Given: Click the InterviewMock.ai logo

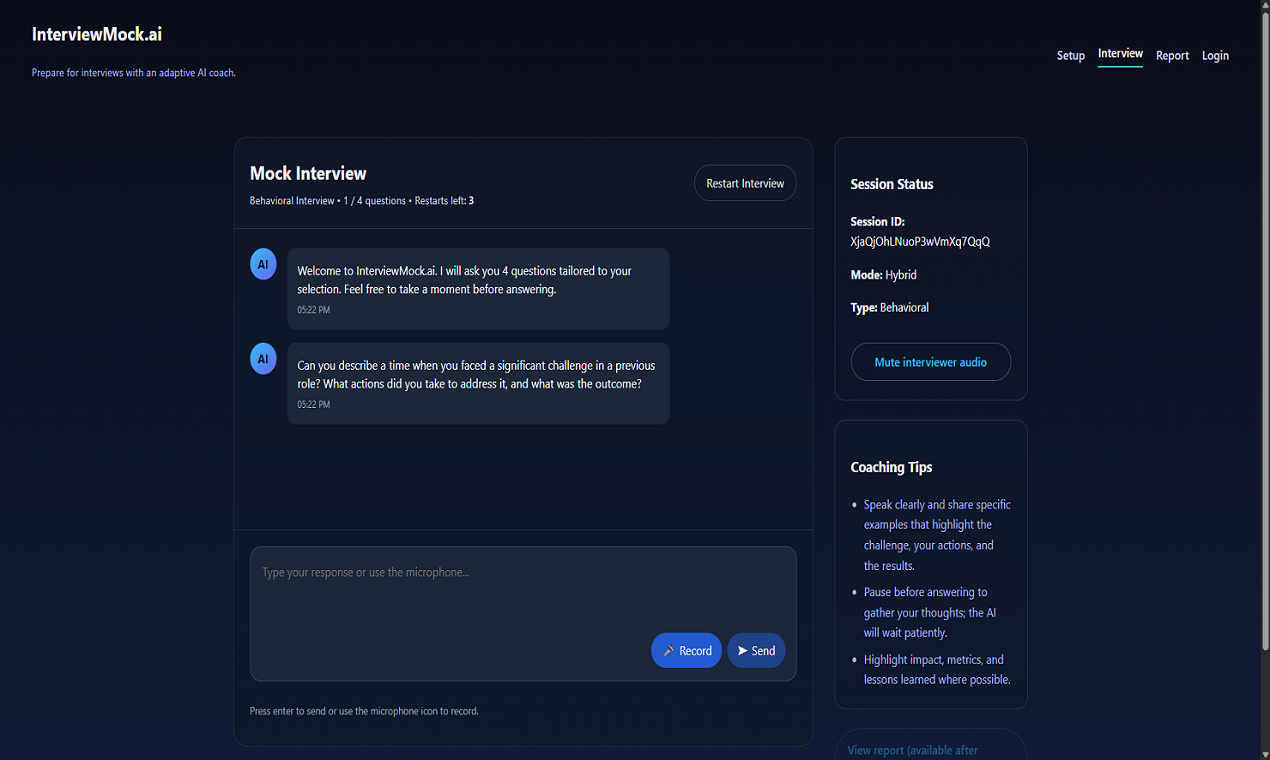Looking at the screenshot, I should click(97, 34).
